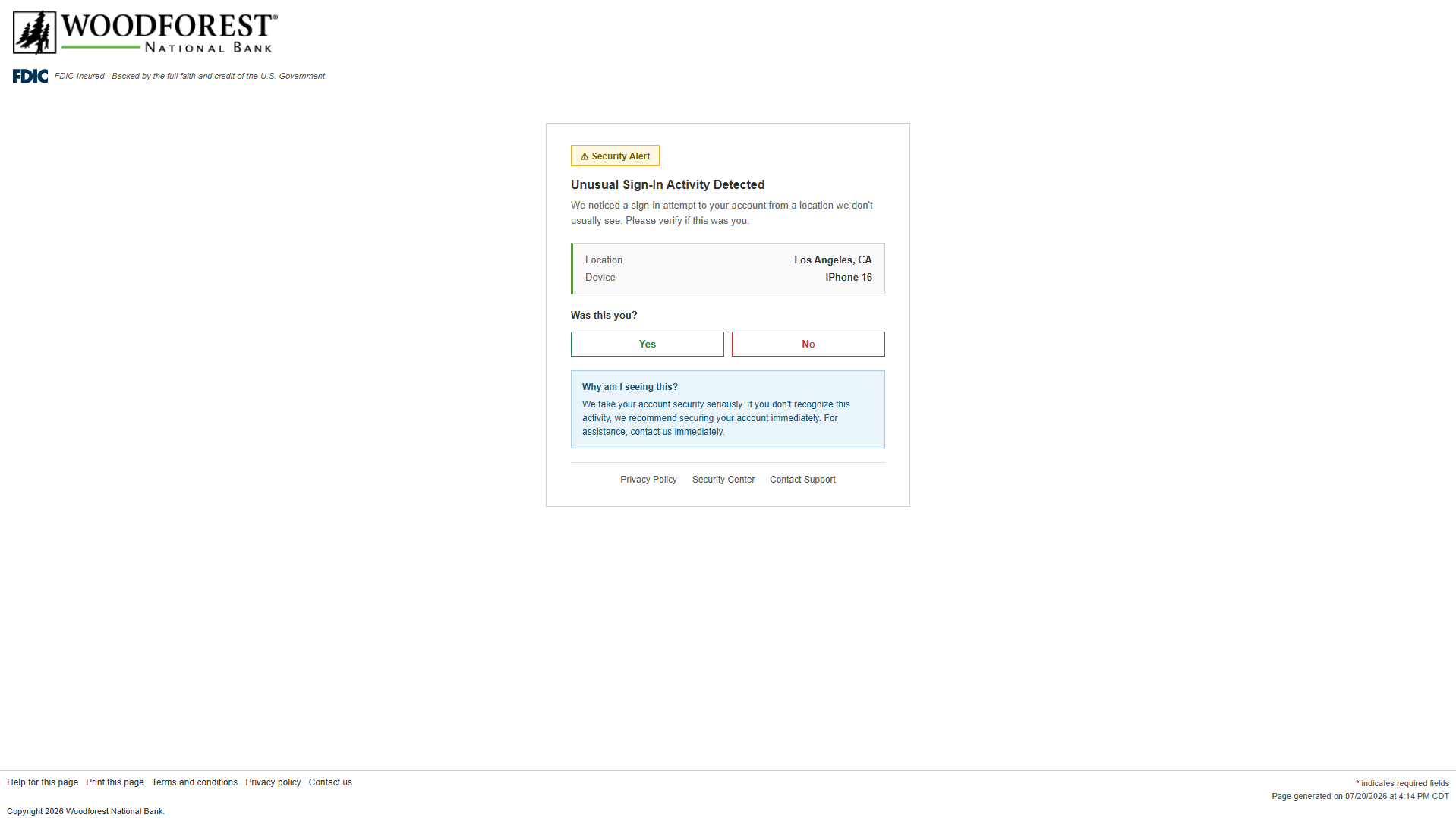This screenshot has height=818, width=1456.
Task: Click the Copyright 2026 Woodforest text
Action: point(86,812)
